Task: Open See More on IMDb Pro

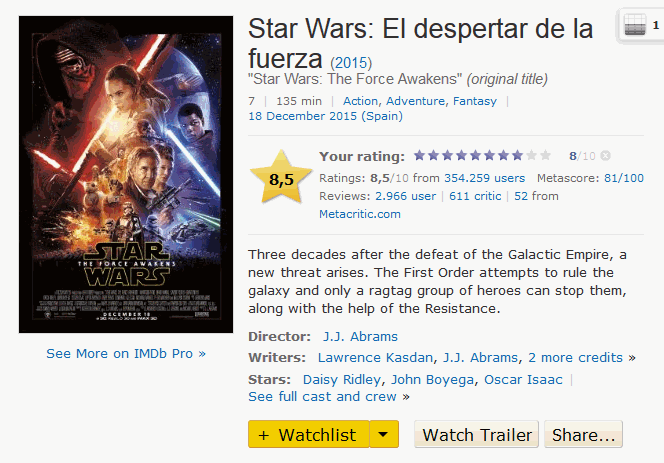Action: [x=126, y=353]
